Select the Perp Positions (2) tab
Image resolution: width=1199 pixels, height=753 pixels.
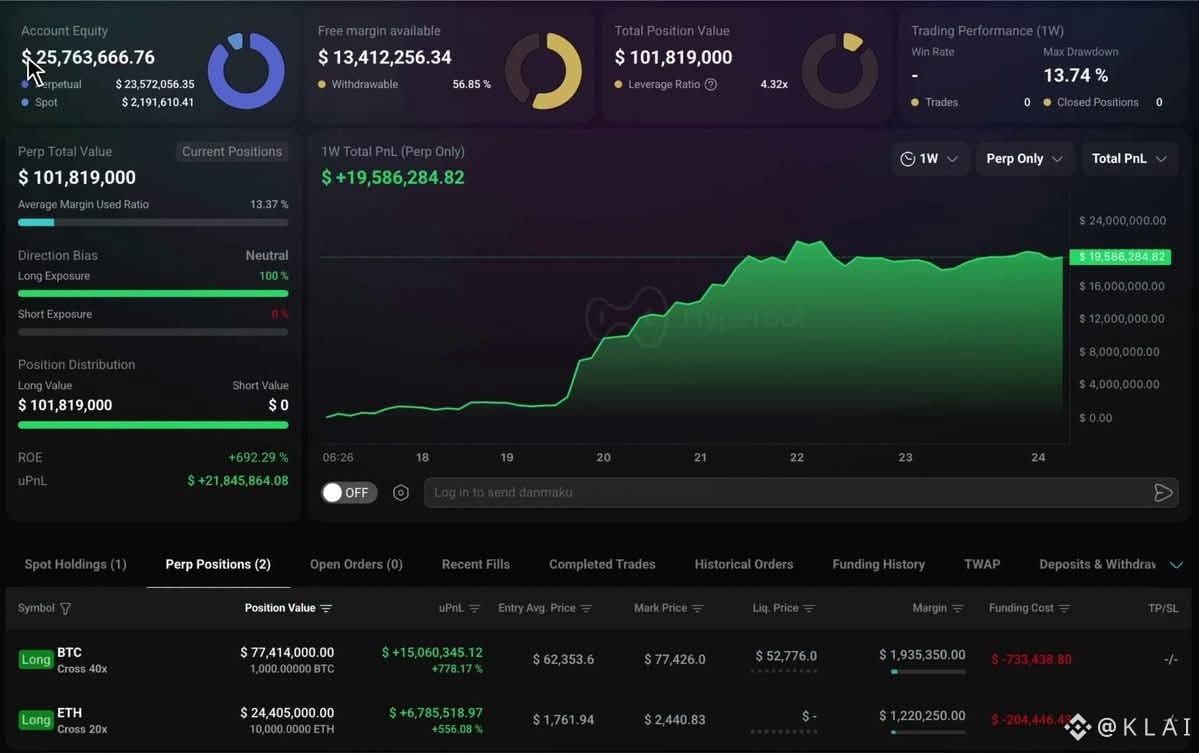[218, 564]
